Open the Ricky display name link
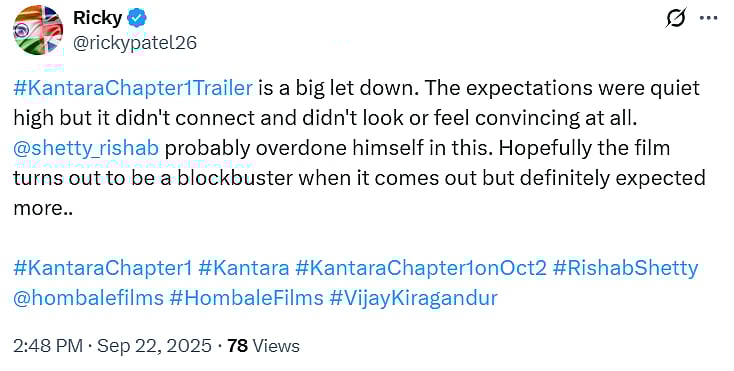The width and height of the screenshot is (734, 371). pyautogui.click(x=97, y=19)
